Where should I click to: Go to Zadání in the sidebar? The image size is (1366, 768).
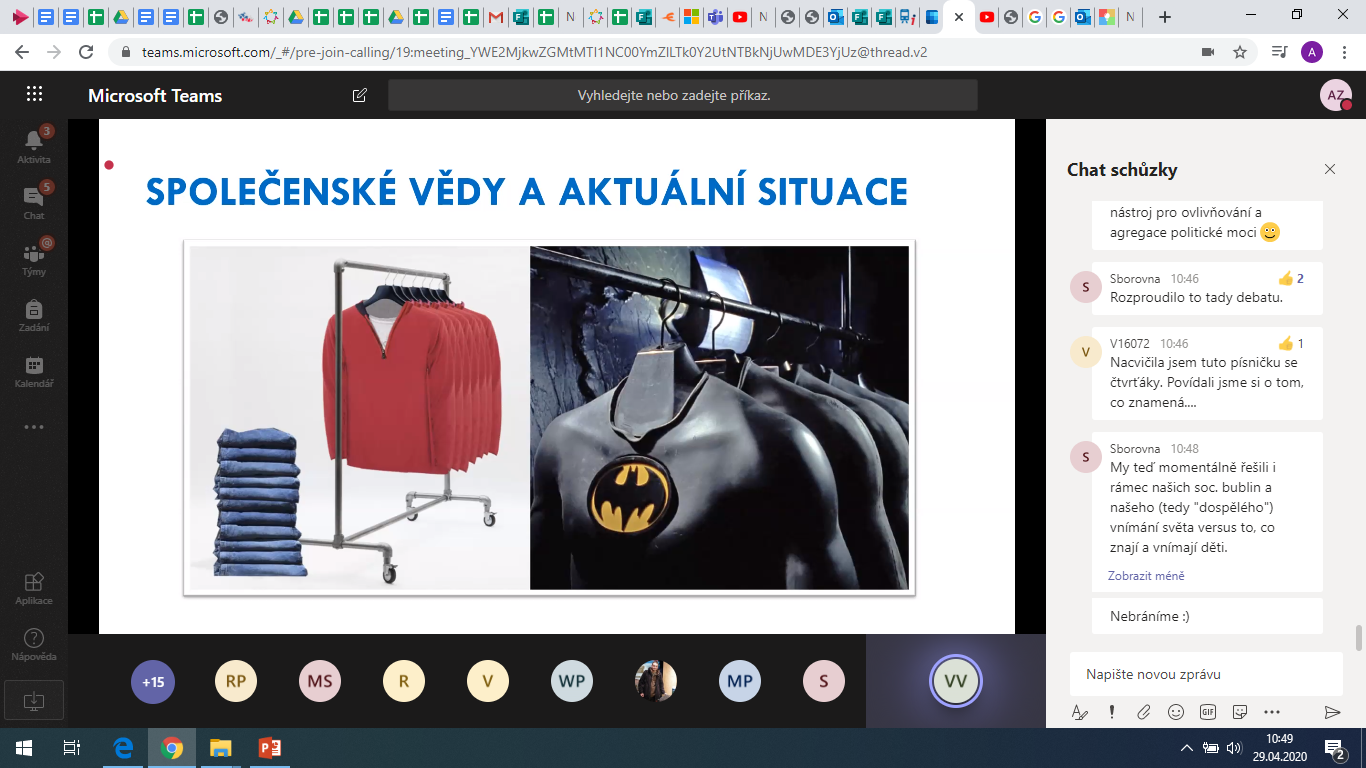34,314
